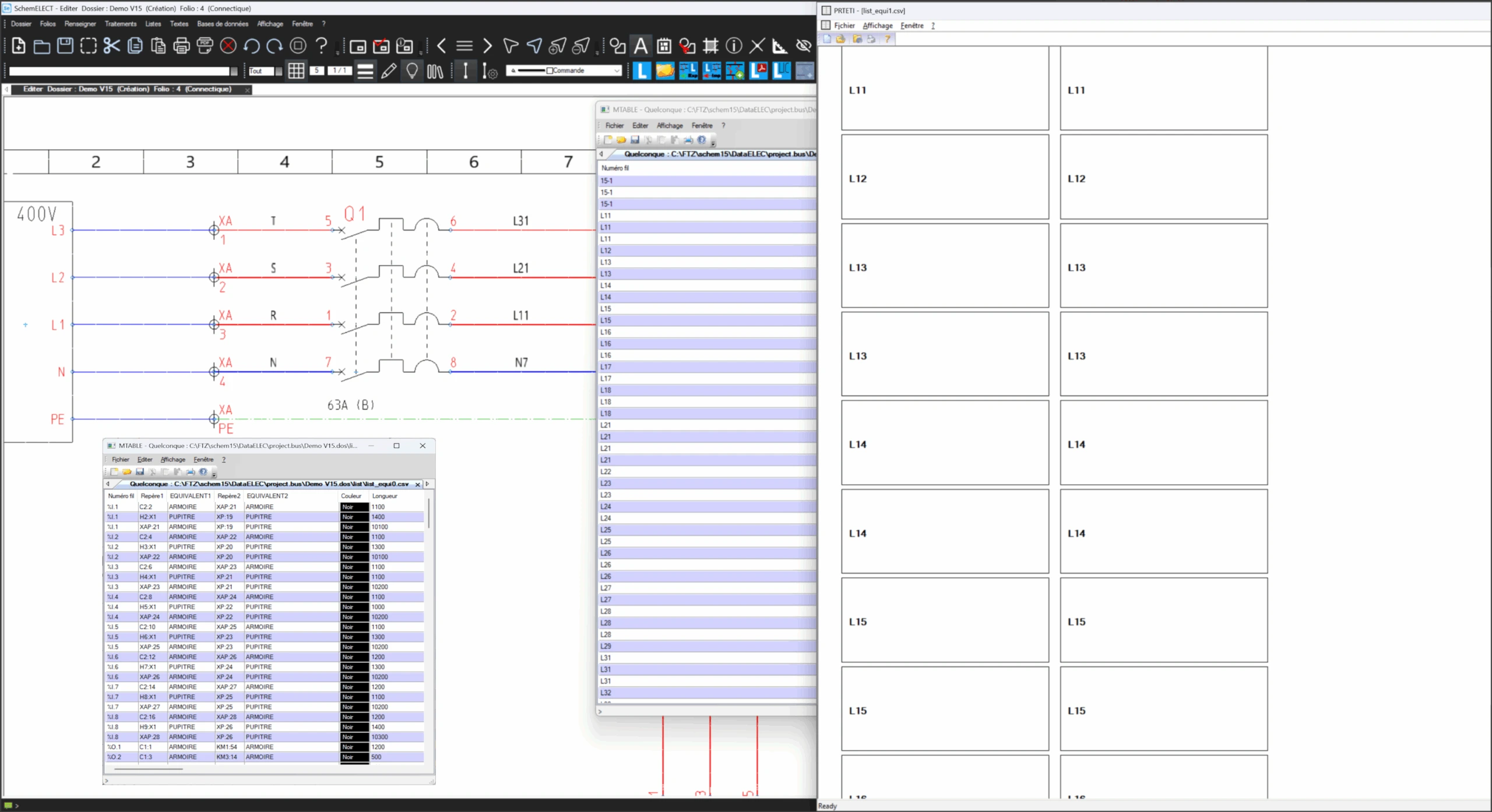Image resolution: width=1492 pixels, height=812 pixels.
Task: Select the first L12 row in Numéro fil list
Action: (606, 250)
